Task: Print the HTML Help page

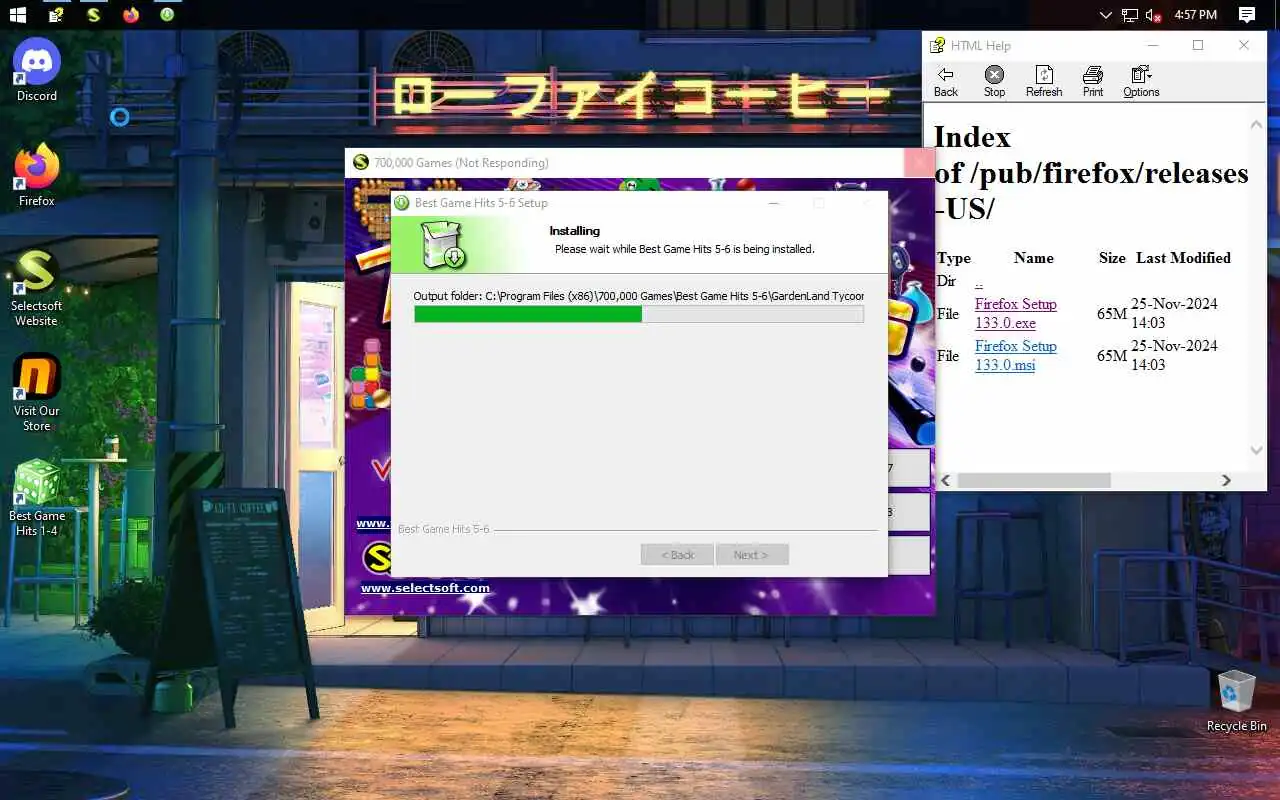Action: tap(1093, 81)
